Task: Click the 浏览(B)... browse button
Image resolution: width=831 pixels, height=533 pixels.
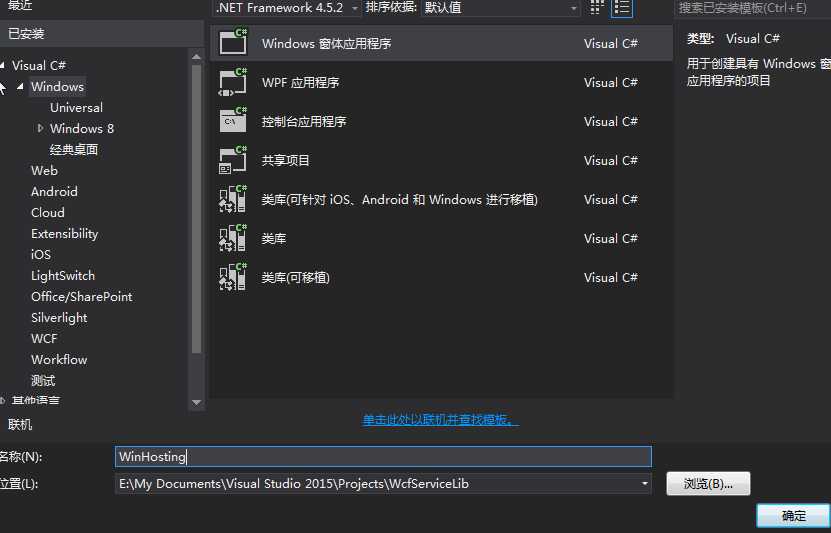Action: [708, 484]
